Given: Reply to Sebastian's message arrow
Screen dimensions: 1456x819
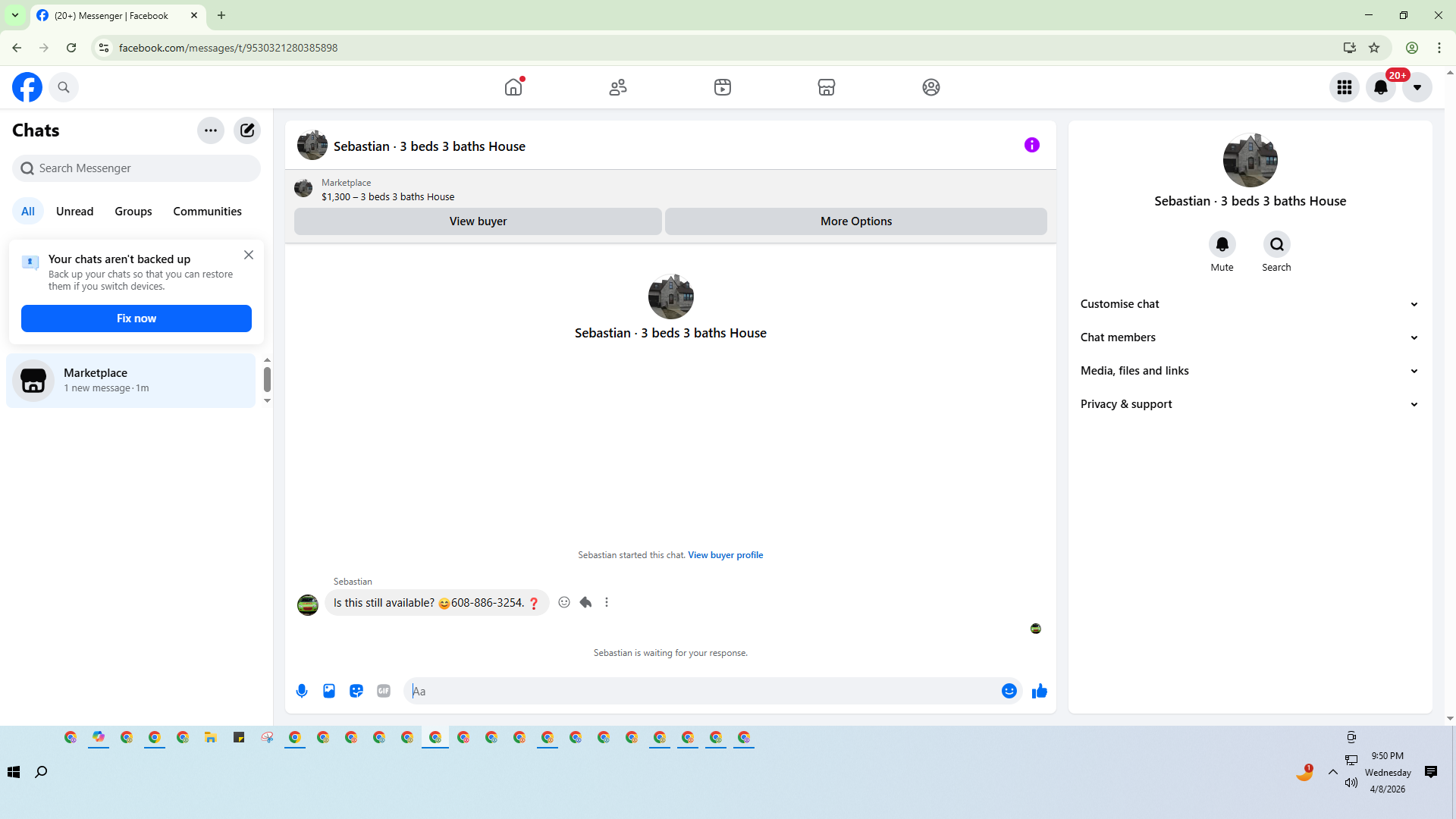Looking at the screenshot, I should (585, 602).
